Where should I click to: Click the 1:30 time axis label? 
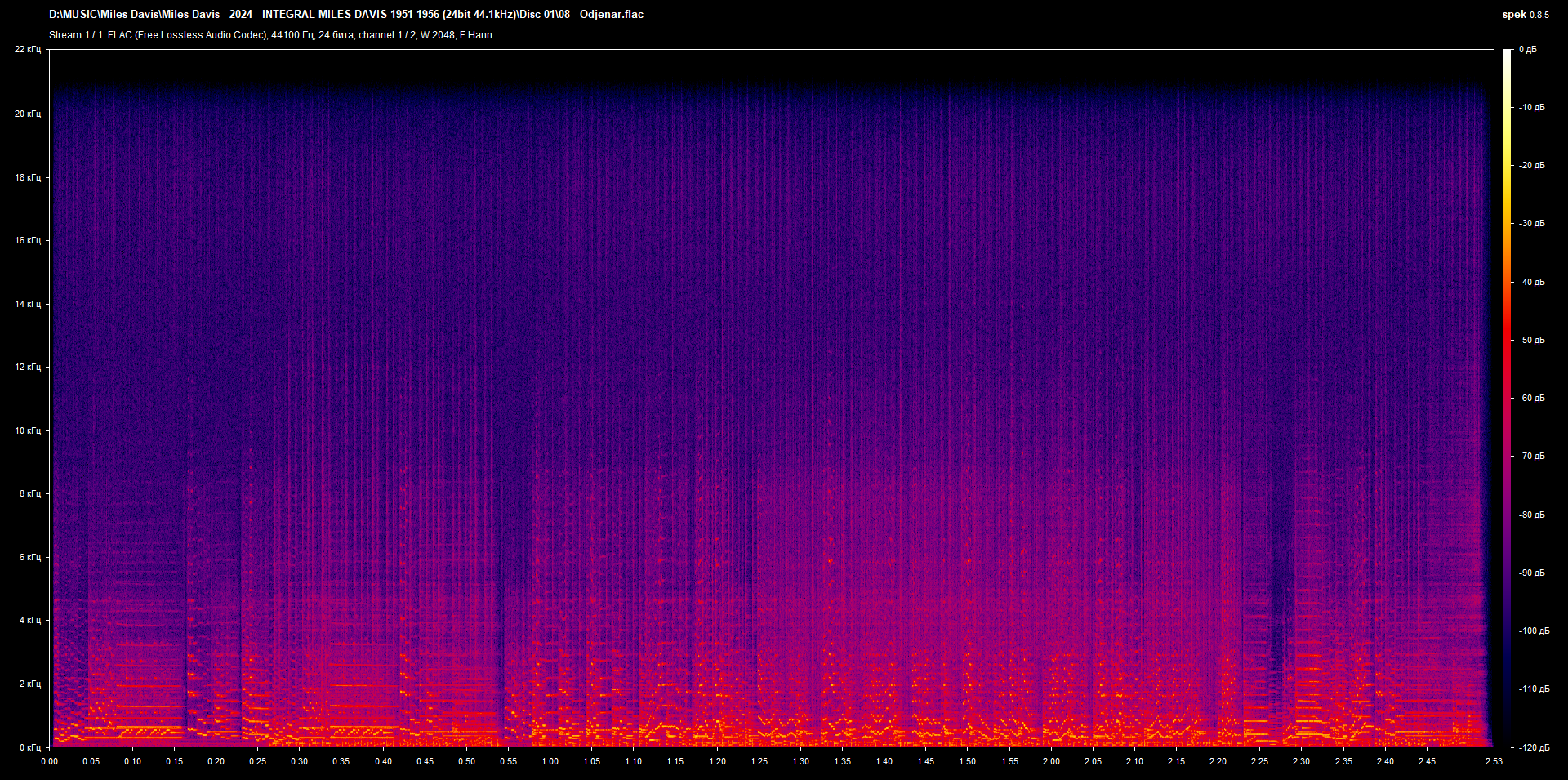pyautogui.click(x=801, y=761)
